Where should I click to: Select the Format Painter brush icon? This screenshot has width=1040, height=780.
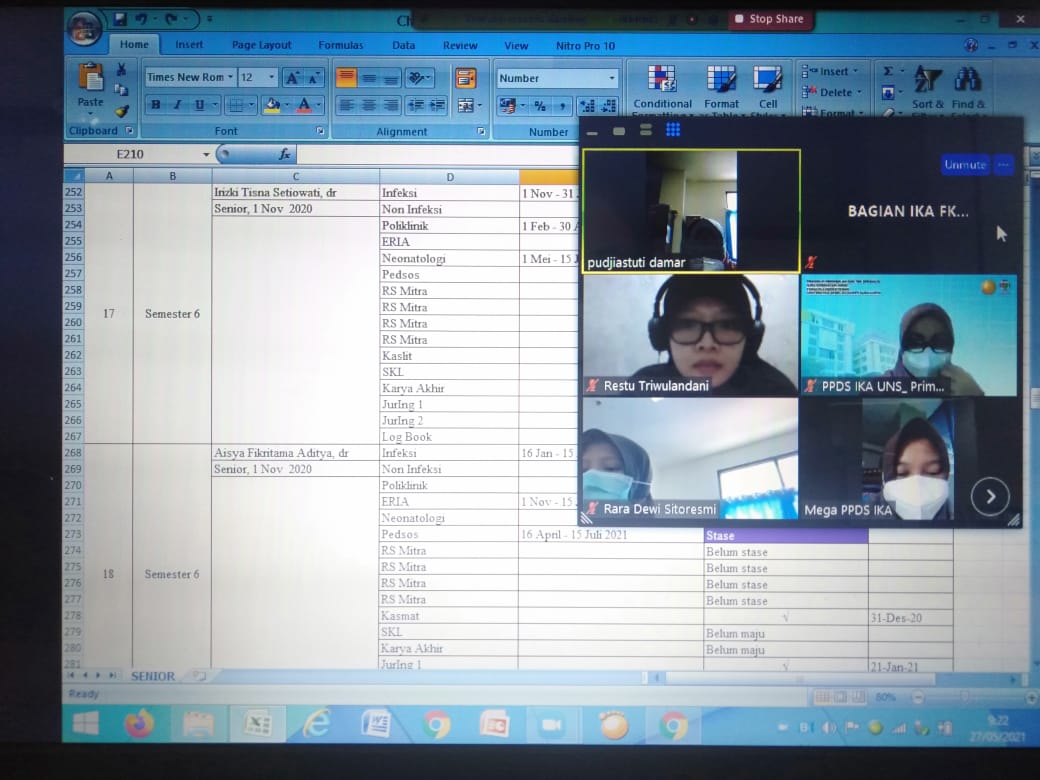pyautogui.click(x=121, y=111)
